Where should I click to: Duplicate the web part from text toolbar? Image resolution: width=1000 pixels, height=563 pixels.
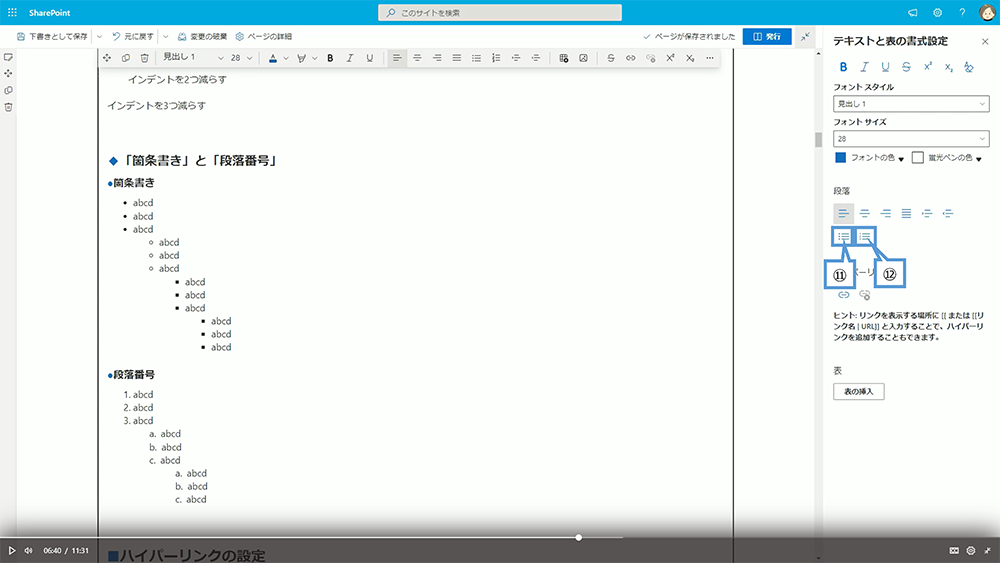tap(126, 58)
